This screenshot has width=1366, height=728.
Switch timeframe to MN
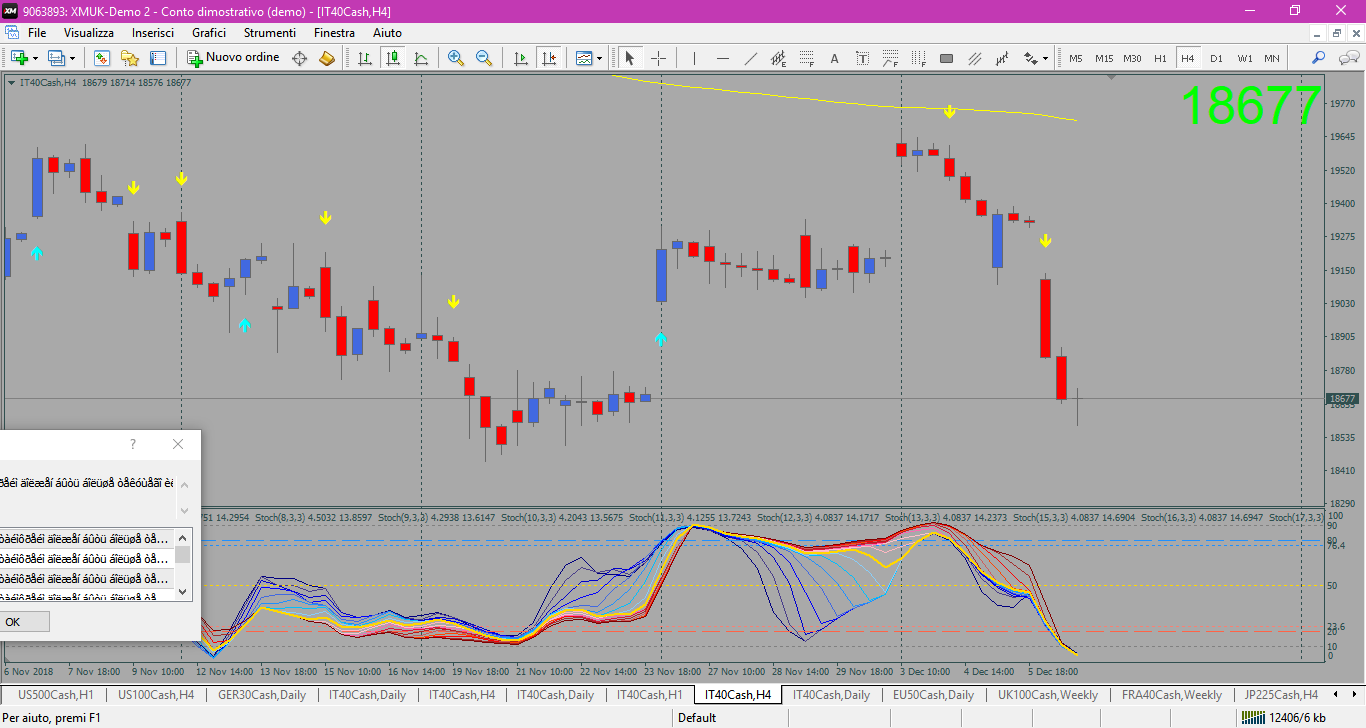pyautogui.click(x=1272, y=58)
